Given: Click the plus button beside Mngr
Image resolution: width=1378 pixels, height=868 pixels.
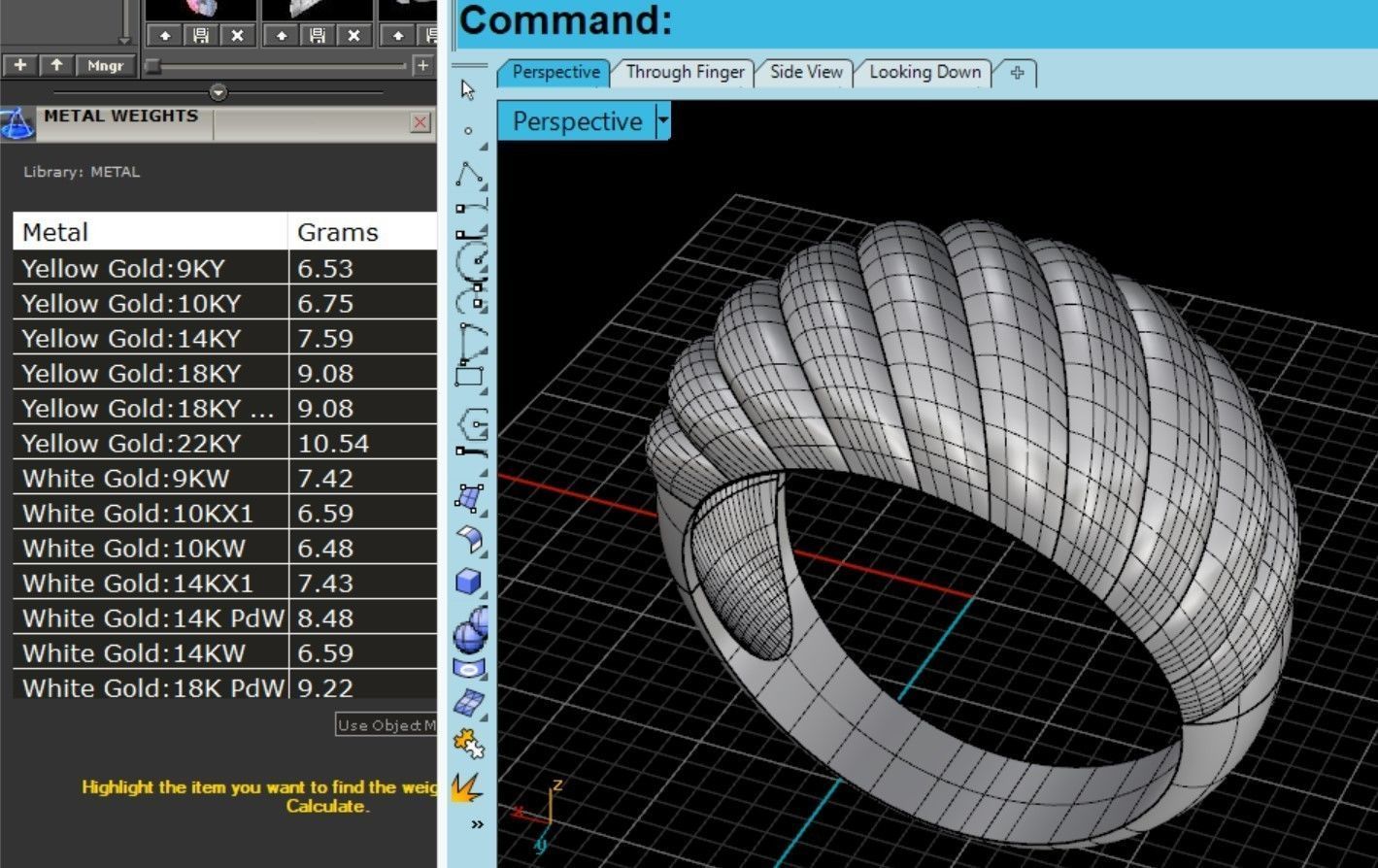Looking at the screenshot, I should pyautogui.click(x=20, y=65).
